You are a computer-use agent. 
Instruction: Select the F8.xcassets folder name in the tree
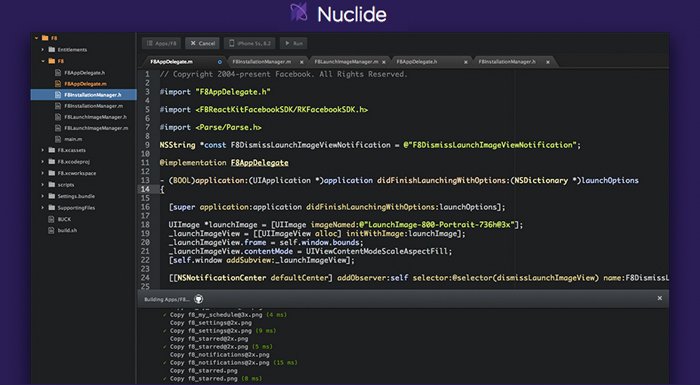click(x=71, y=150)
